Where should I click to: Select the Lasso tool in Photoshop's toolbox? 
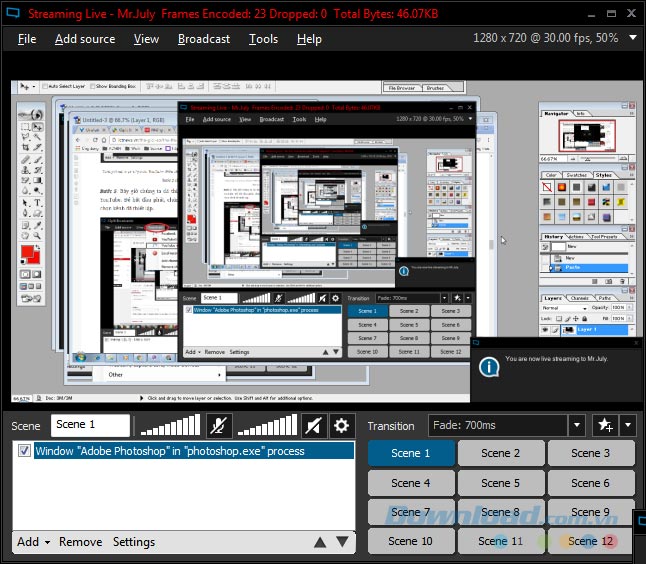(x=25, y=137)
